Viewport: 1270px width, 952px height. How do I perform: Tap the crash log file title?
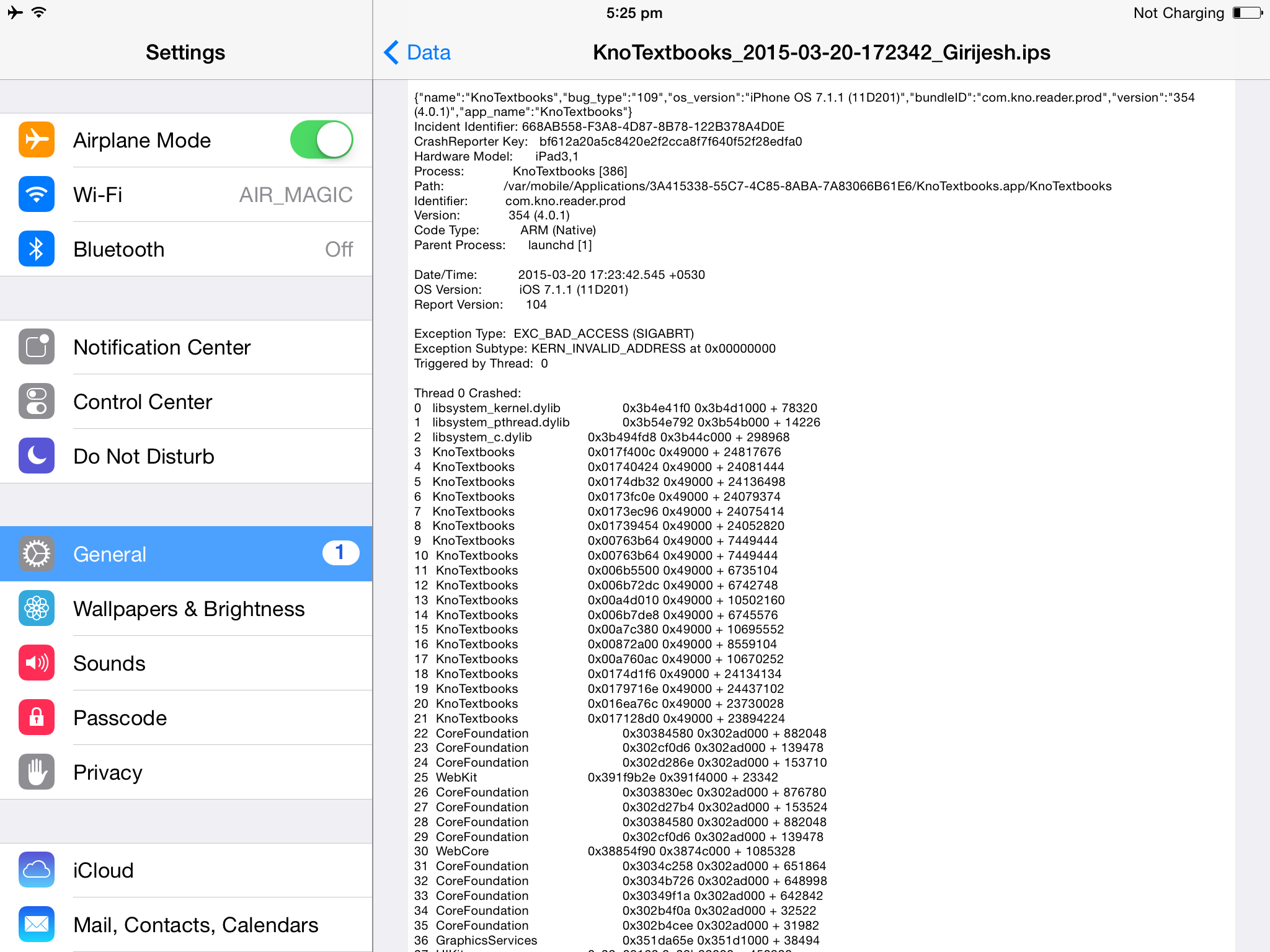pyautogui.click(x=822, y=53)
